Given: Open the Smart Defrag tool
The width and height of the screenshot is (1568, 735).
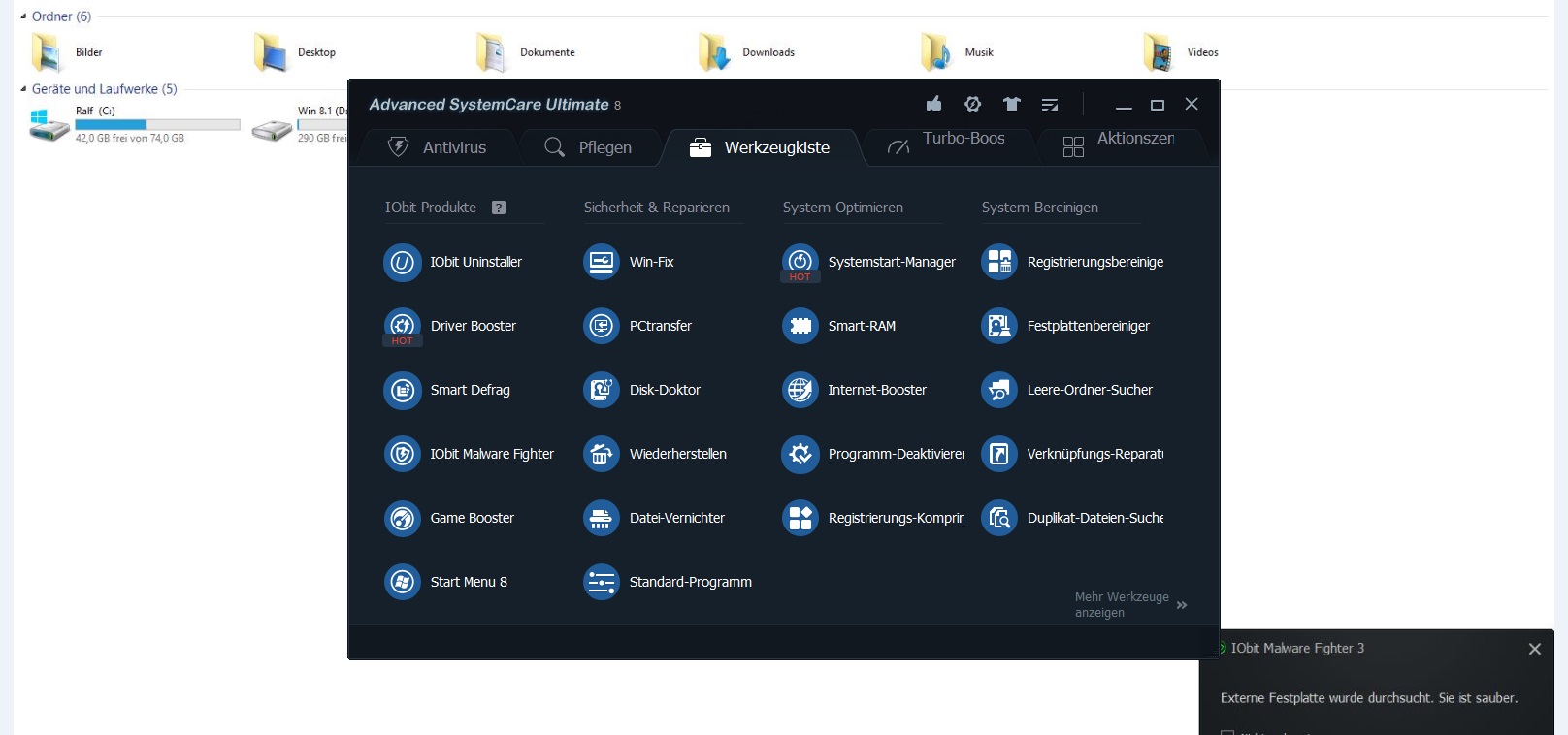Looking at the screenshot, I should point(447,390).
